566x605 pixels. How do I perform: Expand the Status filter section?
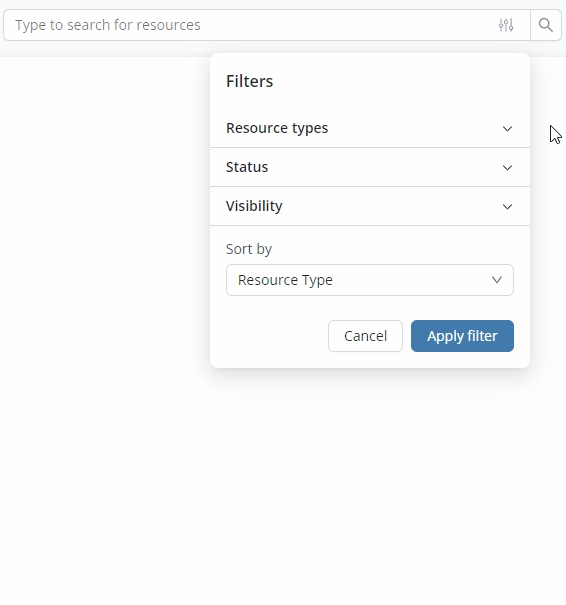click(370, 167)
